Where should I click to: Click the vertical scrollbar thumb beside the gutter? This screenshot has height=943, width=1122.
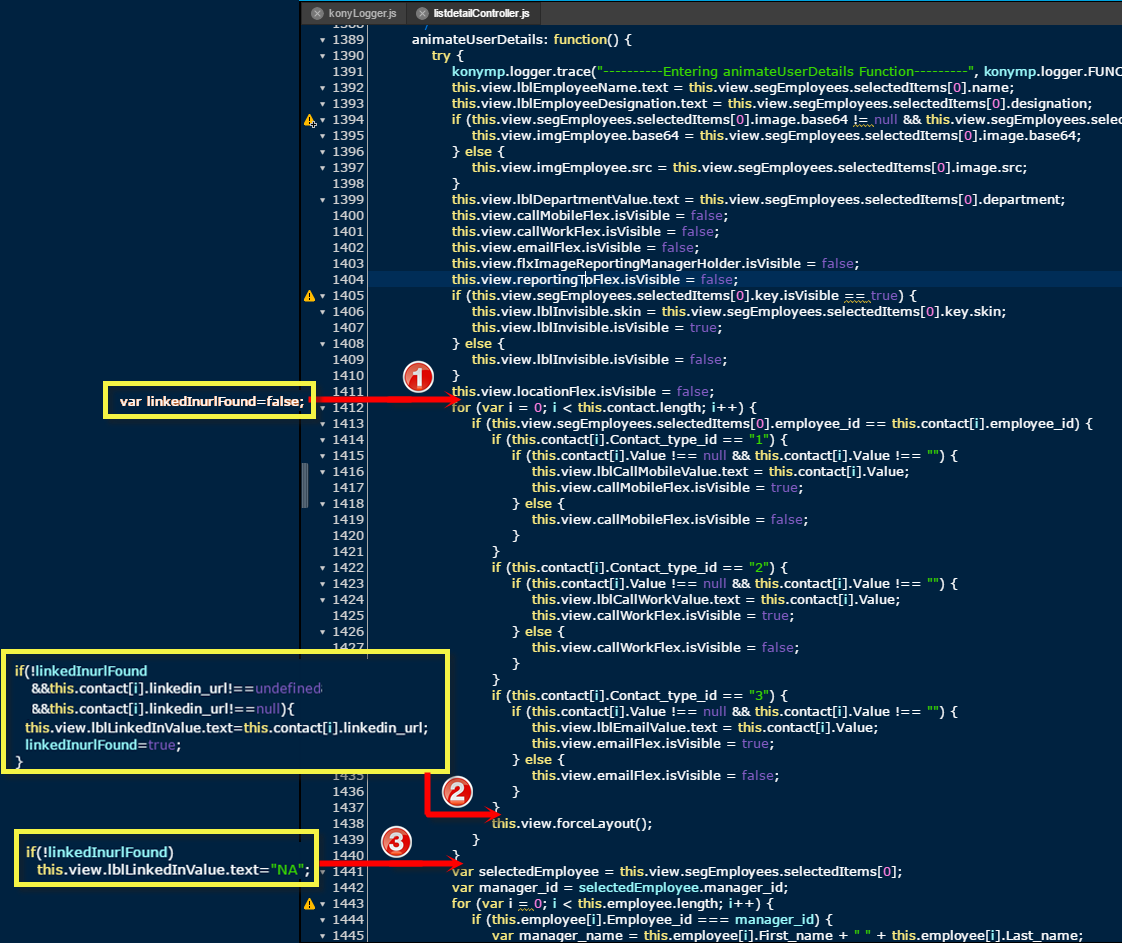coord(305,485)
